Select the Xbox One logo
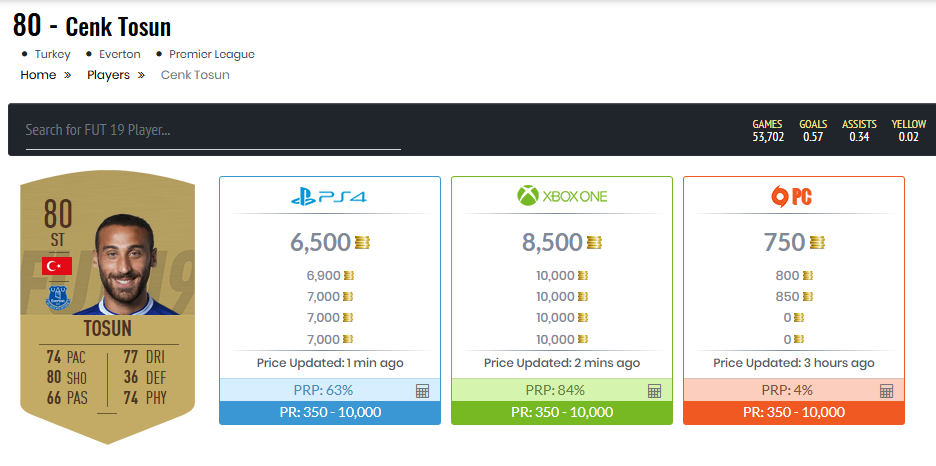 [x=561, y=196]
